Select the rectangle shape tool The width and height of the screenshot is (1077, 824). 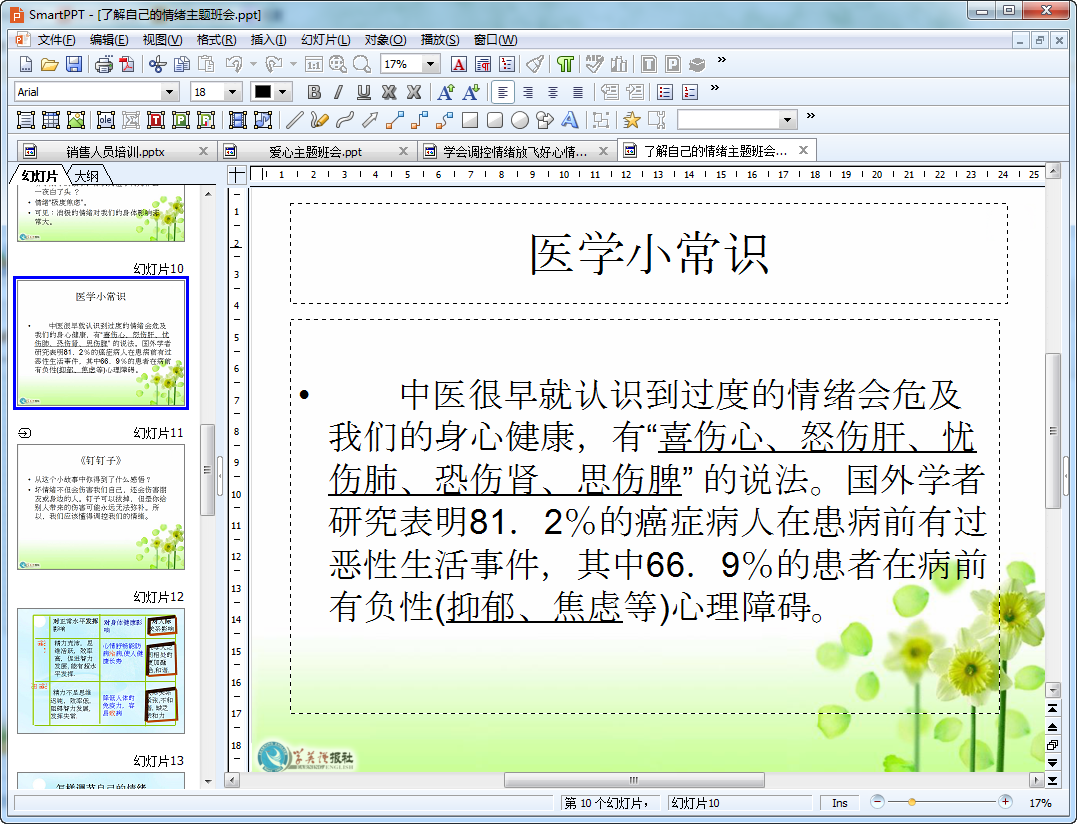pos(470,120)
